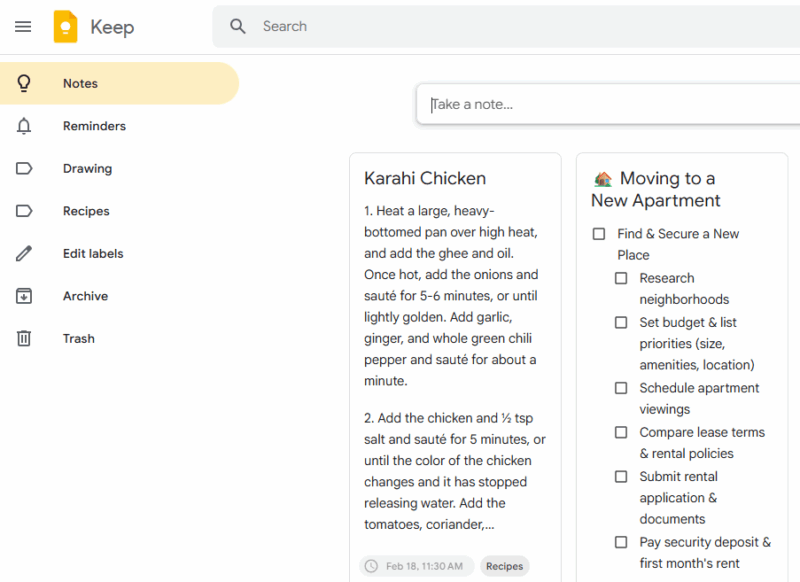Screen dimensions: 800x582
Task: Click the Trash can icon
Action: tap(24, 338)
